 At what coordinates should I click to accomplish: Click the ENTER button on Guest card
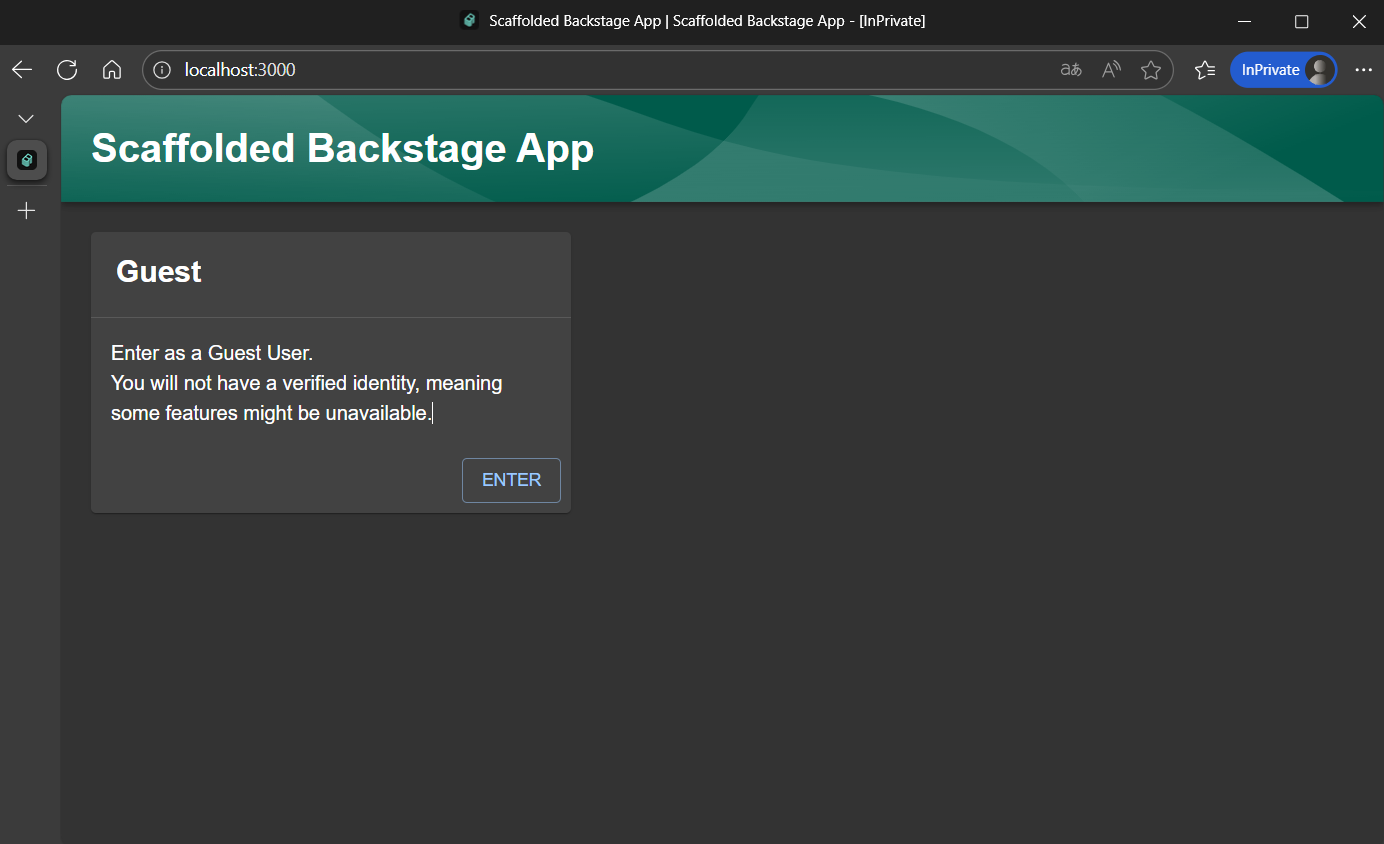pos(511,480)
